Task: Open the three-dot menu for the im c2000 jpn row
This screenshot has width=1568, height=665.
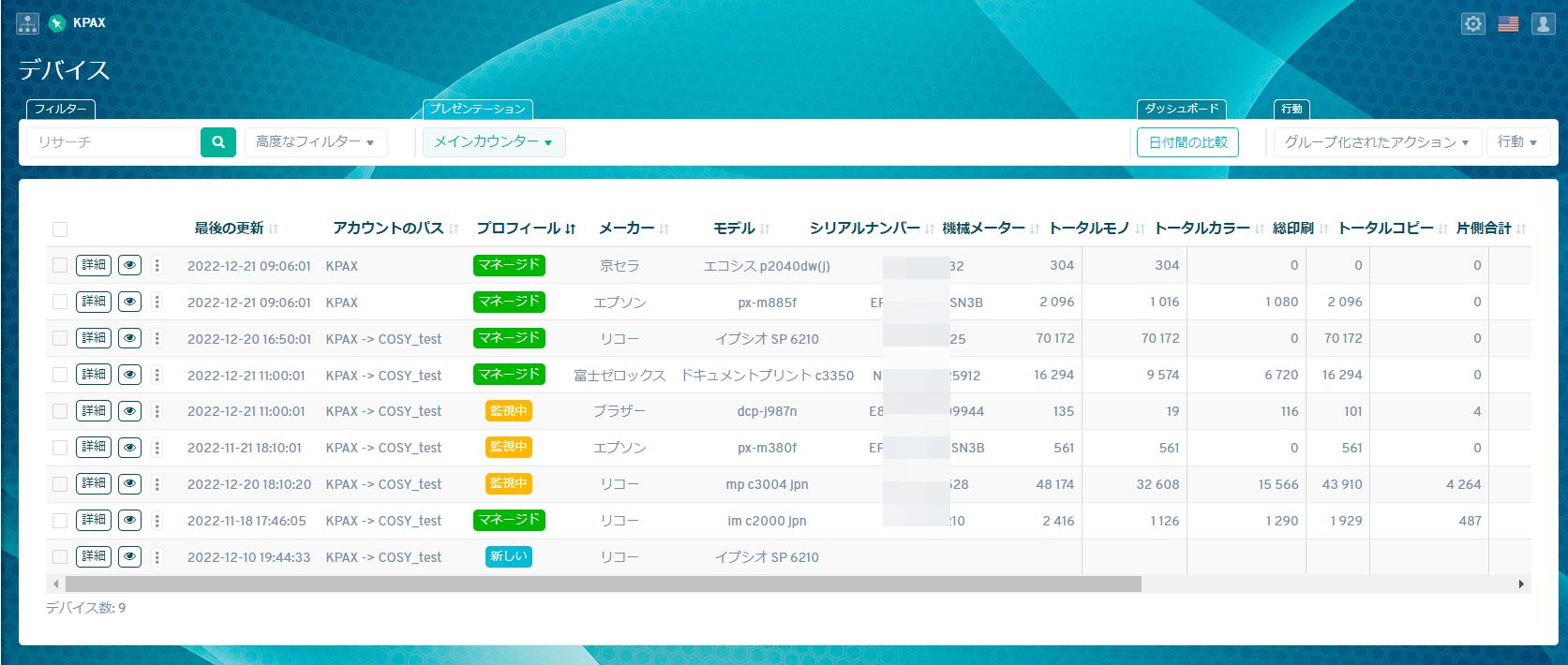Action: tap(157, 521)
